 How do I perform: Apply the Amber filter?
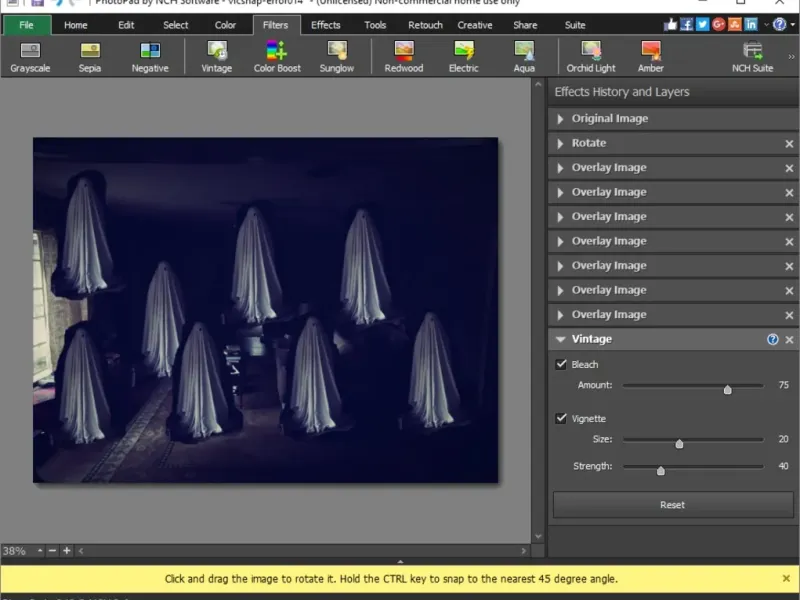651,57
